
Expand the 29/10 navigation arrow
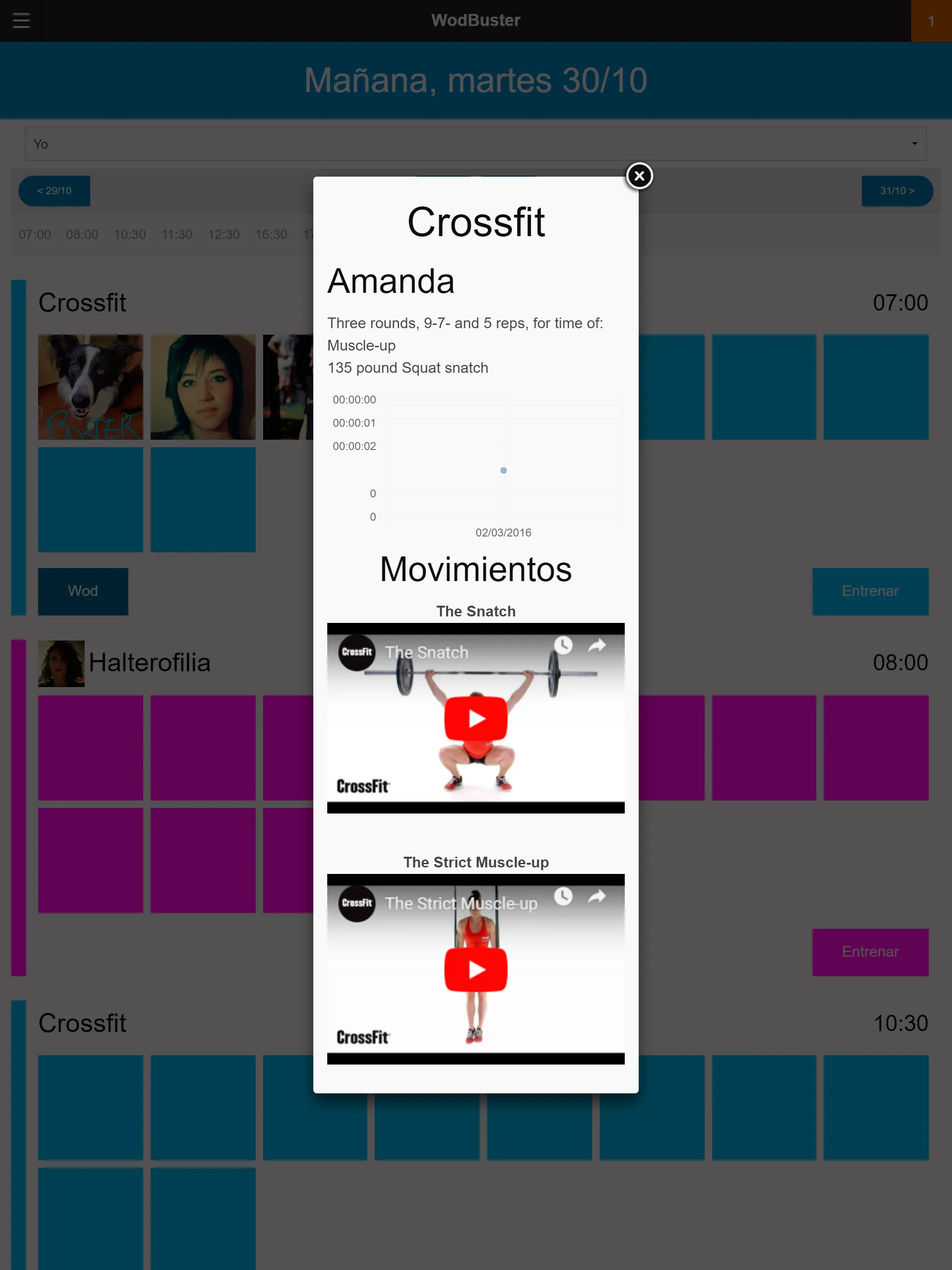click(x=53, y=191)
